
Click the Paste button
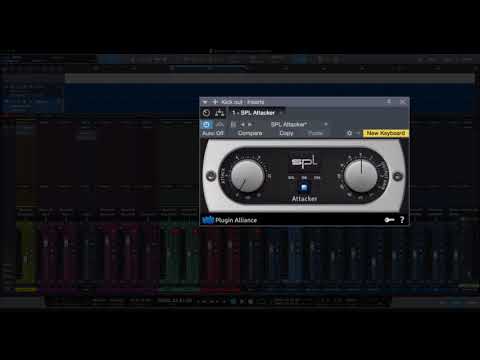click(315, 133)
